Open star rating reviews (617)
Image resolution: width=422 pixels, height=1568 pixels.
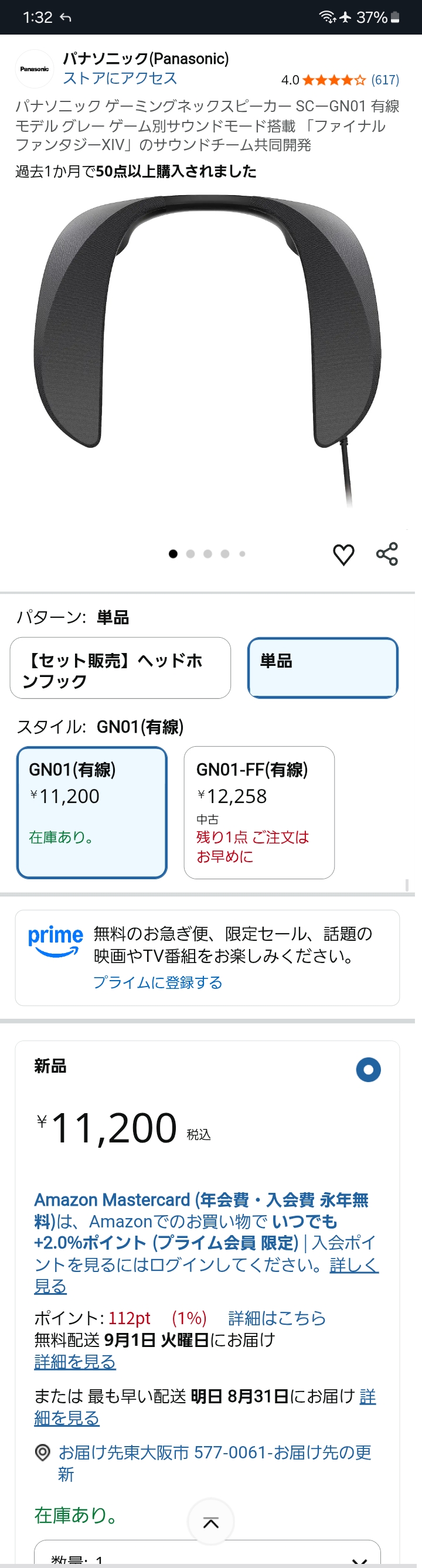341,80
